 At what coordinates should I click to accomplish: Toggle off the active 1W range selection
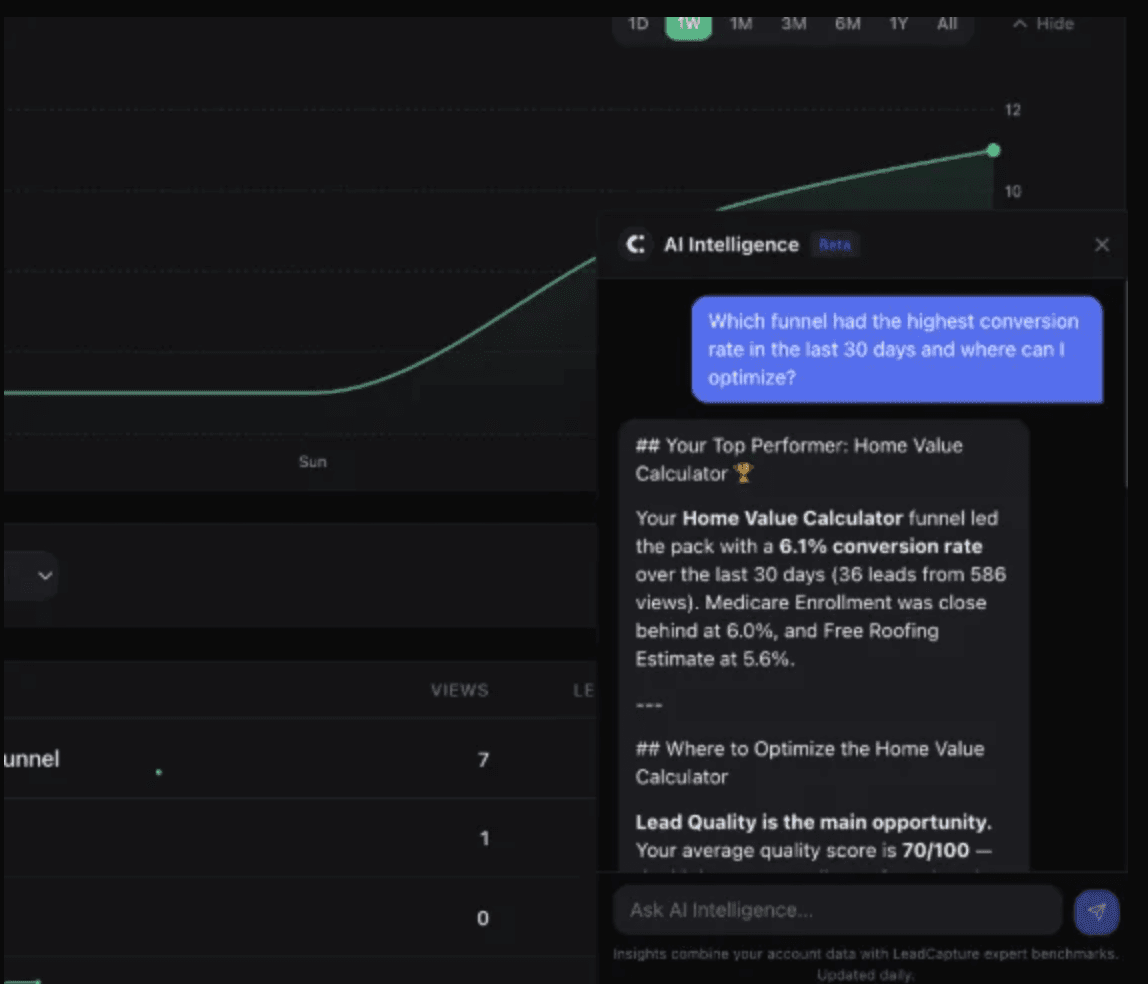(688, 23)
